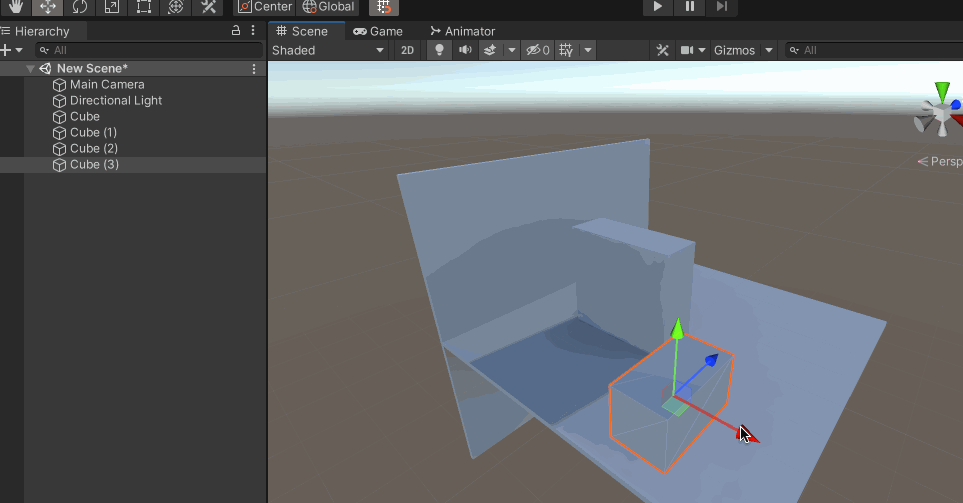The height and width of the screenshot is (503, 963).
Task: Click the grid snapping magnet icon
Action: pos(384,7)
